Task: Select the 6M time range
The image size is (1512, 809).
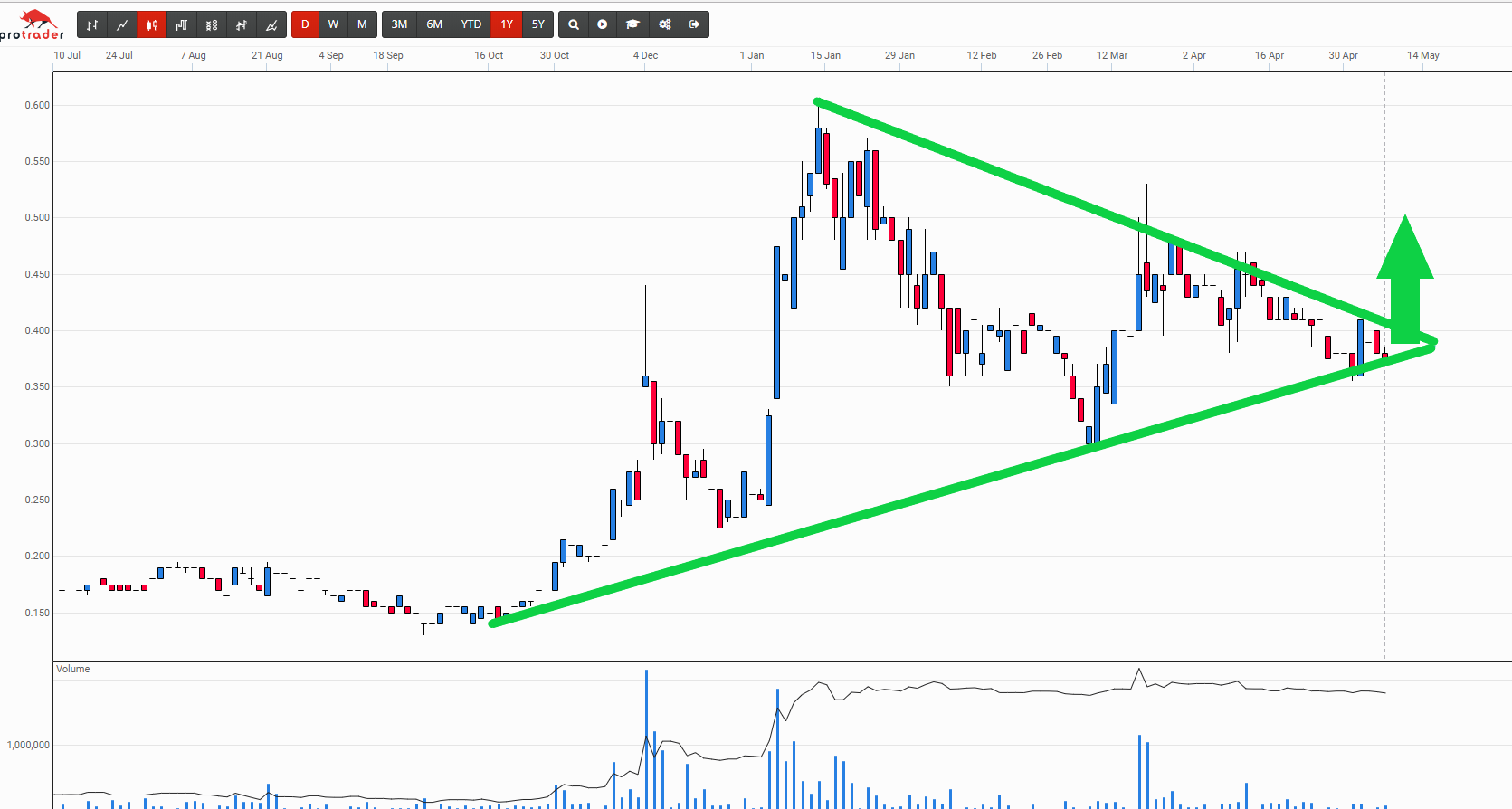Action: pyautogui.click(x=434, y=24)
